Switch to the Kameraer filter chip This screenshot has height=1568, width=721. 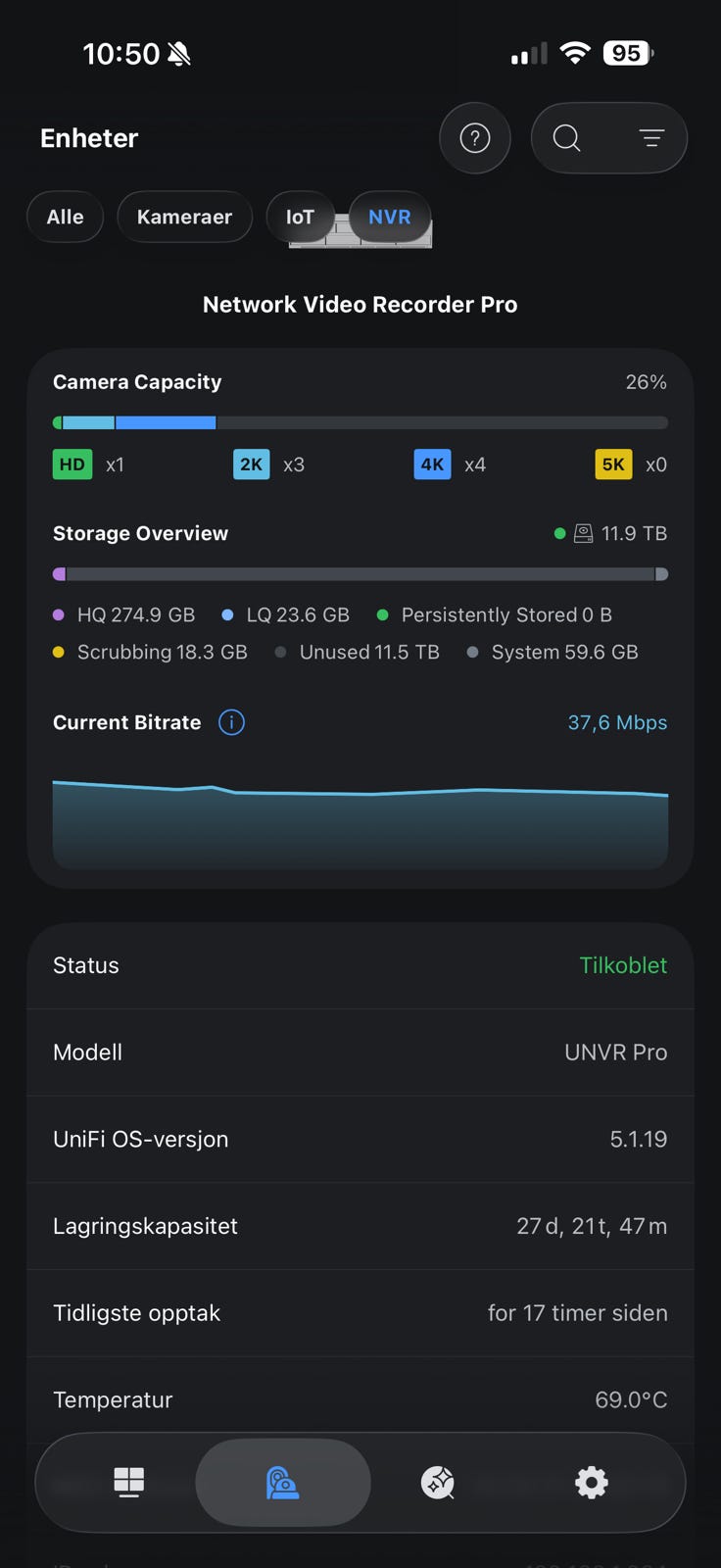click(x=184, y=217)
